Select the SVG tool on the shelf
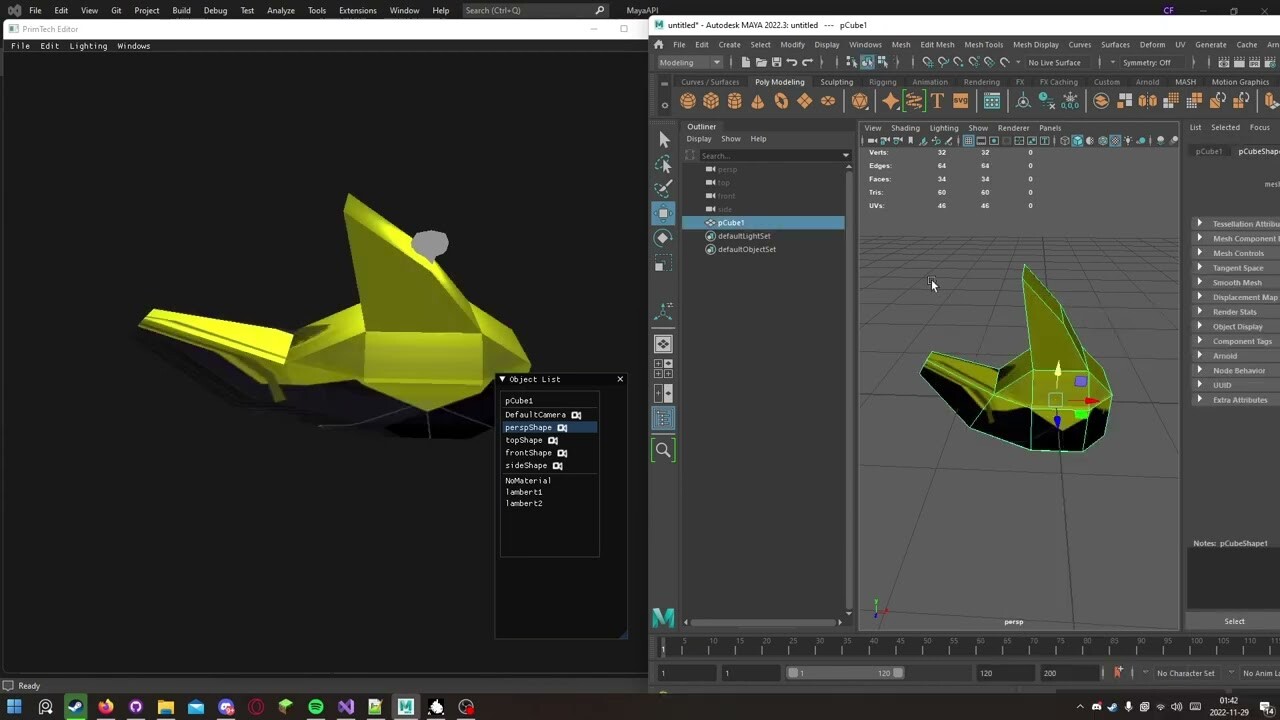The image size is (1280, 720). click(962, 100)
